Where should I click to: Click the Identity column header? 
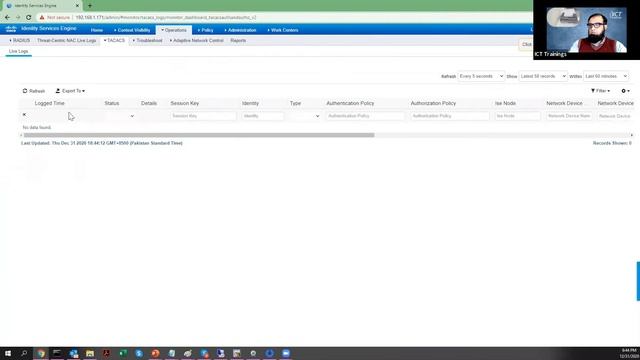250,104
